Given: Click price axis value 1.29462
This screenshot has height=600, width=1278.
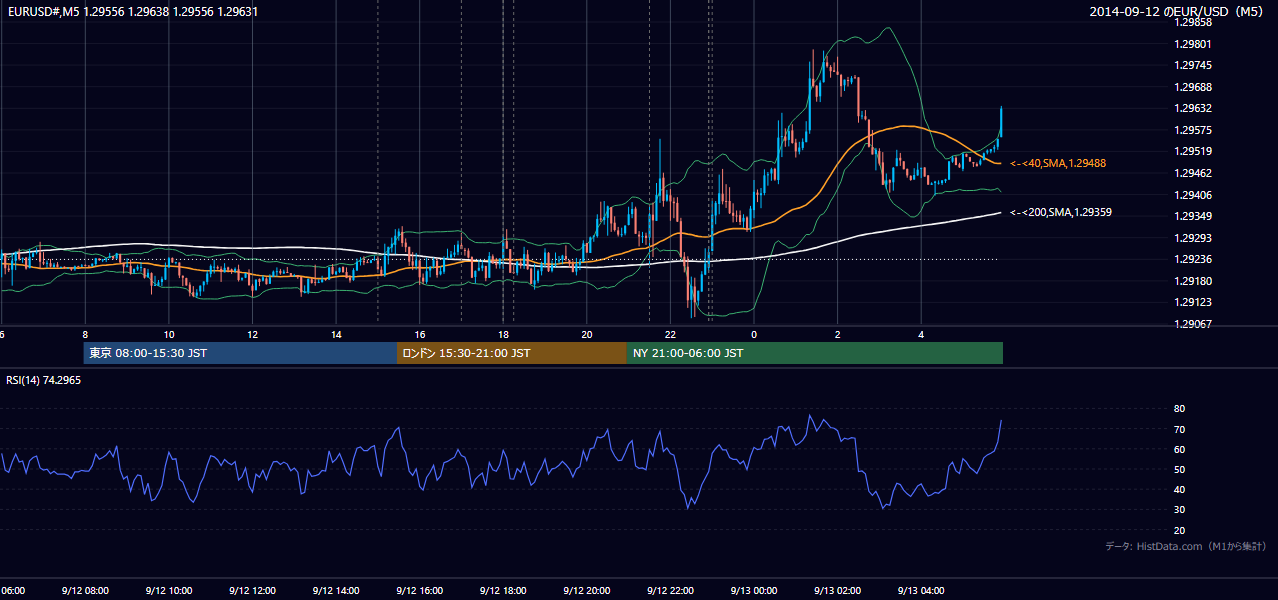Looking at the screenshot, I should click(x=1192, y=173).
